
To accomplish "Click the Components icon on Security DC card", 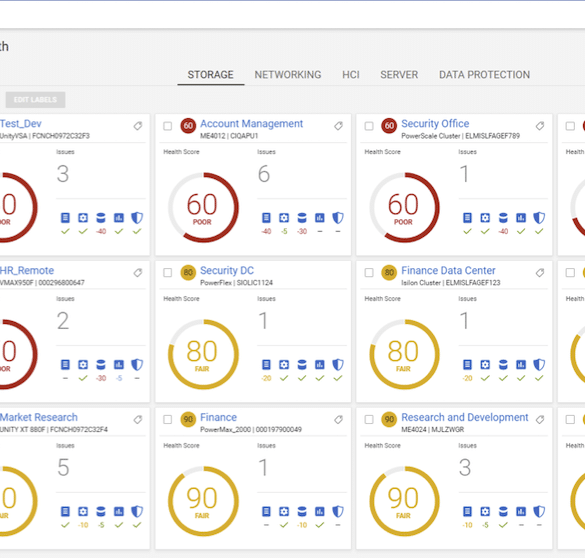I will pyautogui.click(x=266, y=364).
